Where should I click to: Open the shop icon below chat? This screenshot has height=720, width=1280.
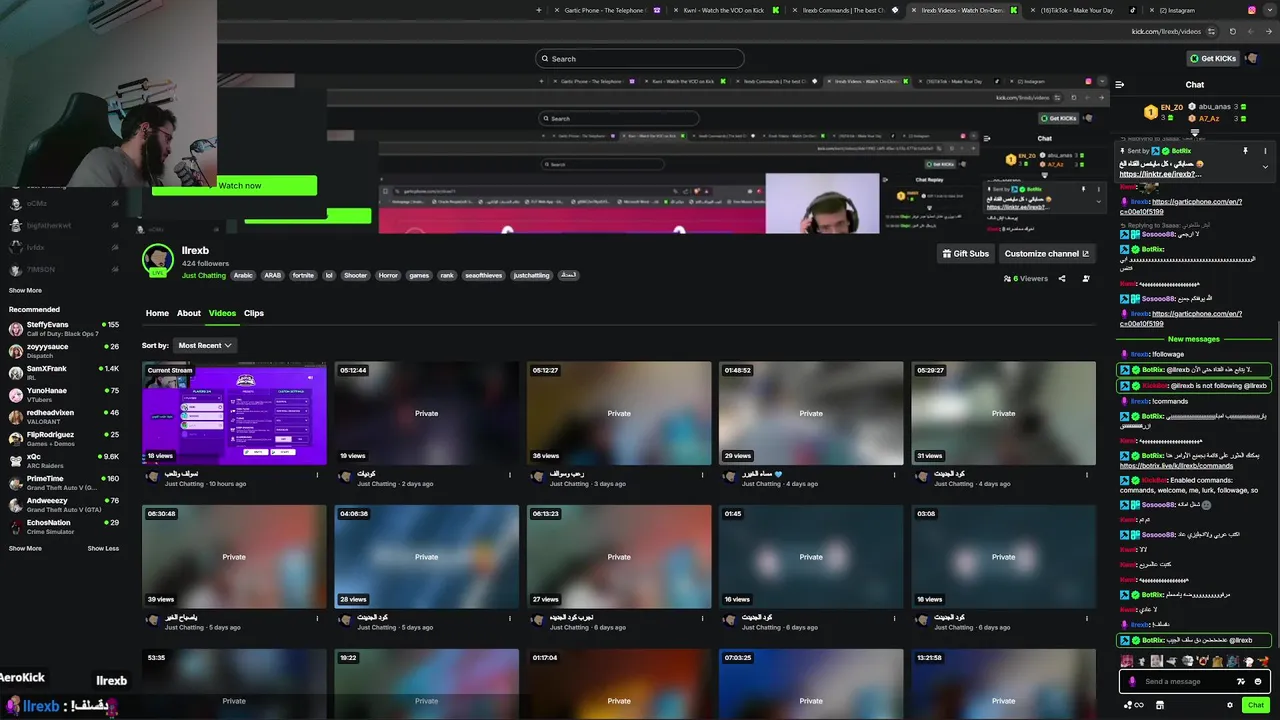[1160, 705]
